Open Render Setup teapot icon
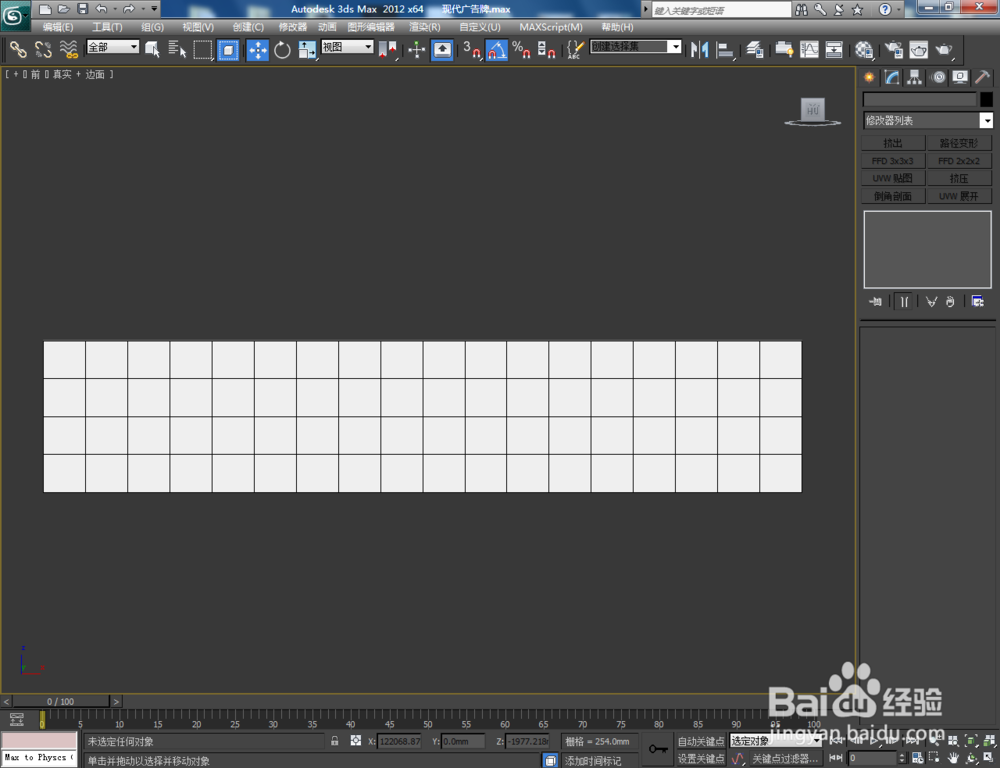The width and height of the screenshot is (1000, 768). coord(893,50)
